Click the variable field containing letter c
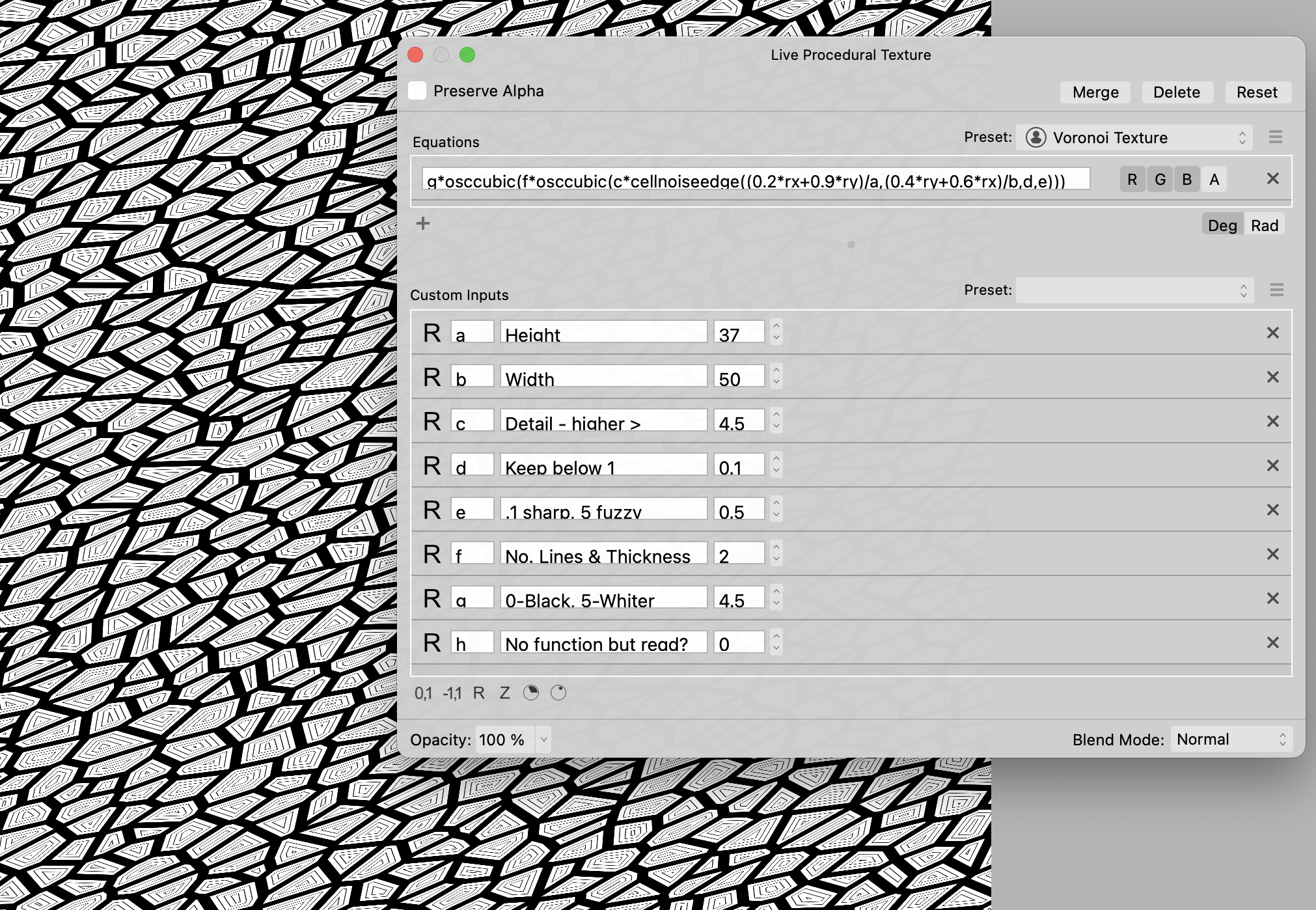 click(473, 420)
